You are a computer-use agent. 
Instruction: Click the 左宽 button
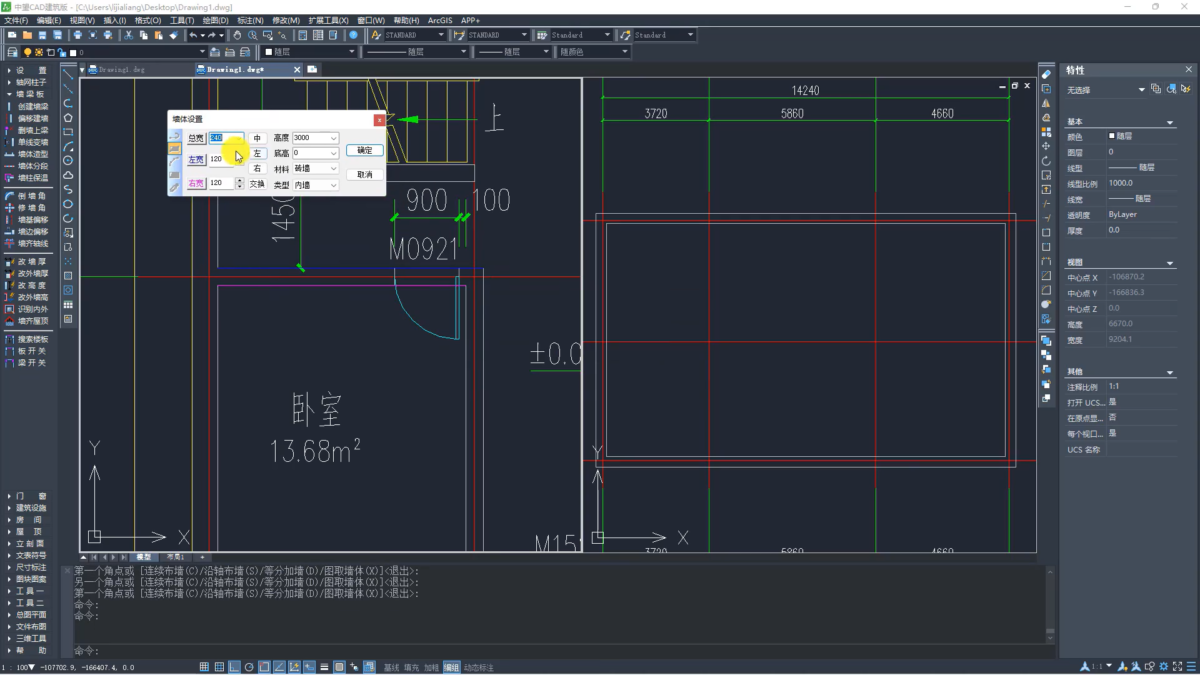click(196, 159)
